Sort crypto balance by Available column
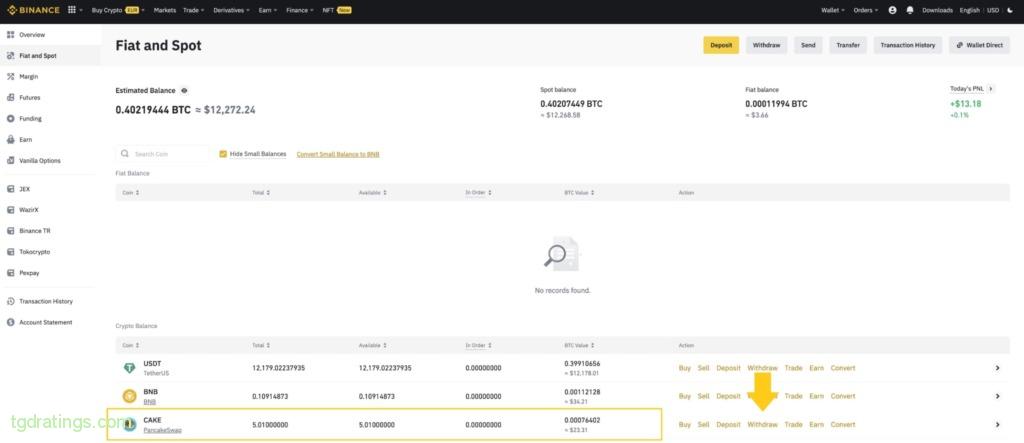The image size is (1024, 443). (x=372, y=345)
